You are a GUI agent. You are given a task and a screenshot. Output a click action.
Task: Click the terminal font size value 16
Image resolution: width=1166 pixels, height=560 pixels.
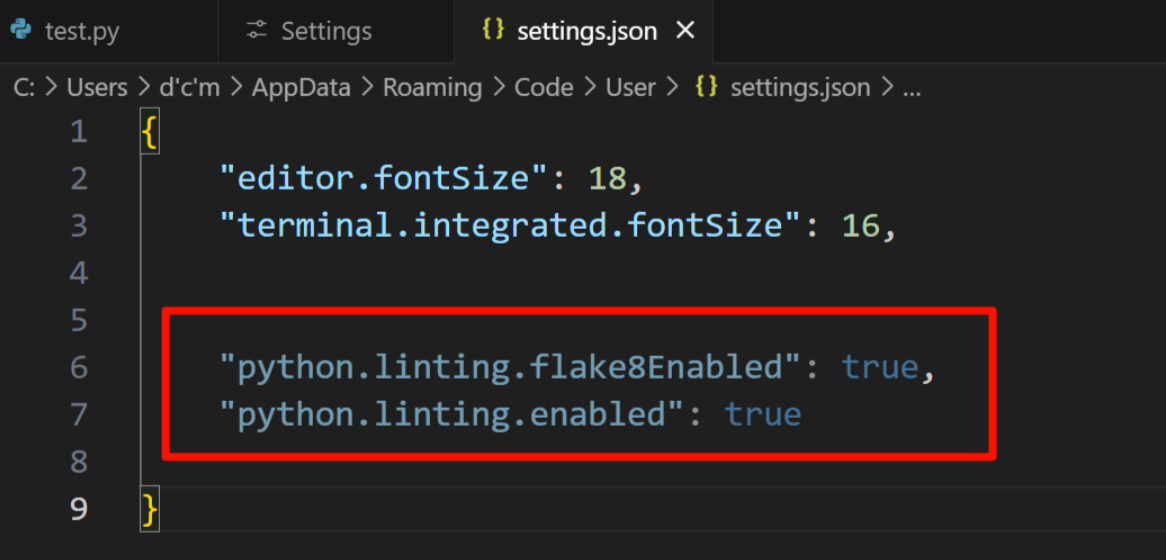point(860,226)
